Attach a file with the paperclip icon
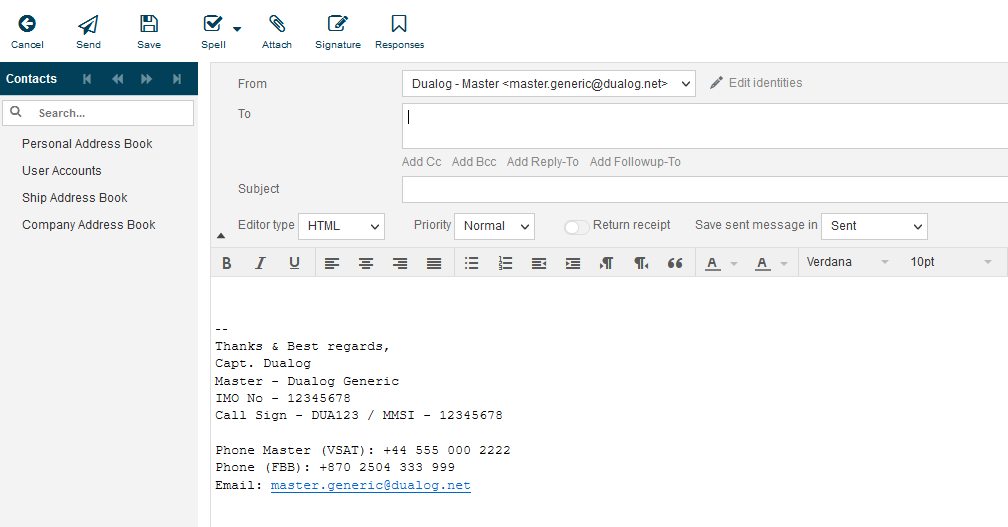This screenshot has width=1008, height=527. pos(276,32)
